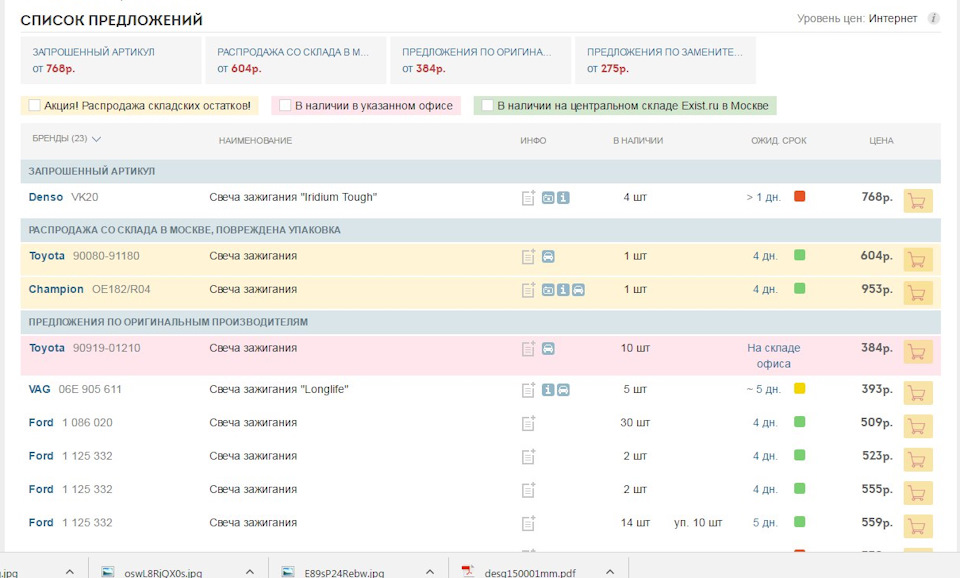Click car applicability icon for Toyota 90919-01210

pos(548,348)
